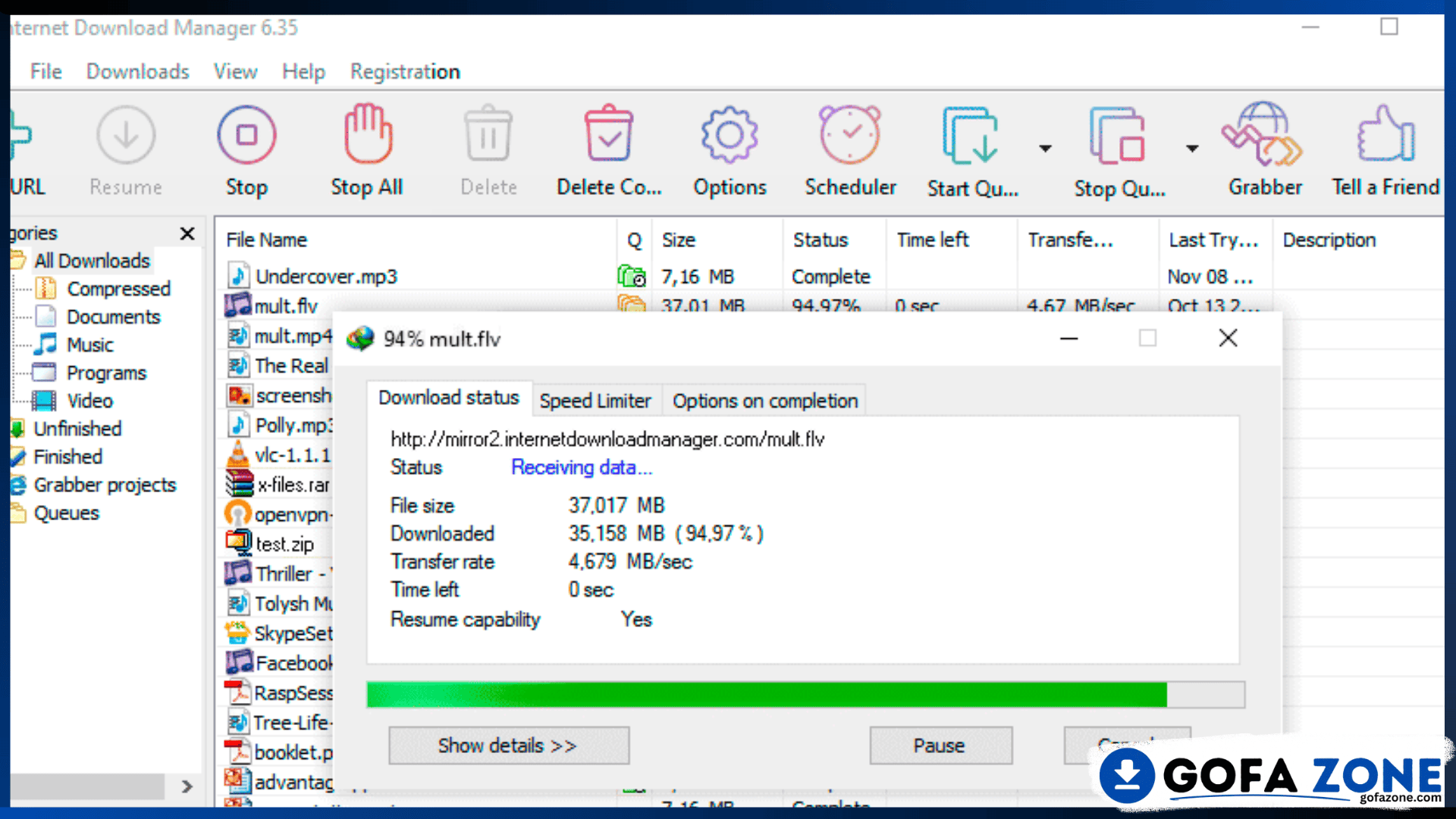The height and width of the screenshot is (819, 1456).
Task: Click the Q column header
Action: click(635, 240)
